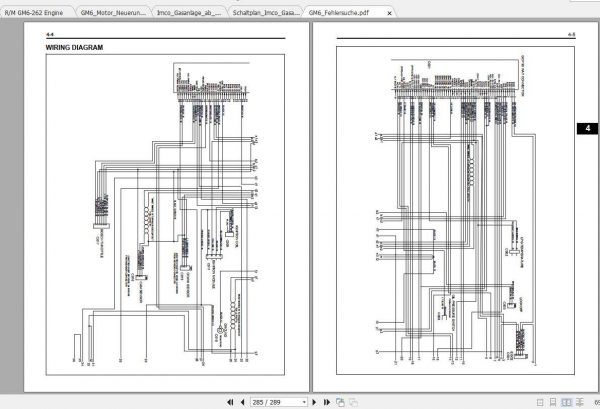Go to the previous page
The height and width of the screenshot is (409, 600).
click(x=242, y=402)
